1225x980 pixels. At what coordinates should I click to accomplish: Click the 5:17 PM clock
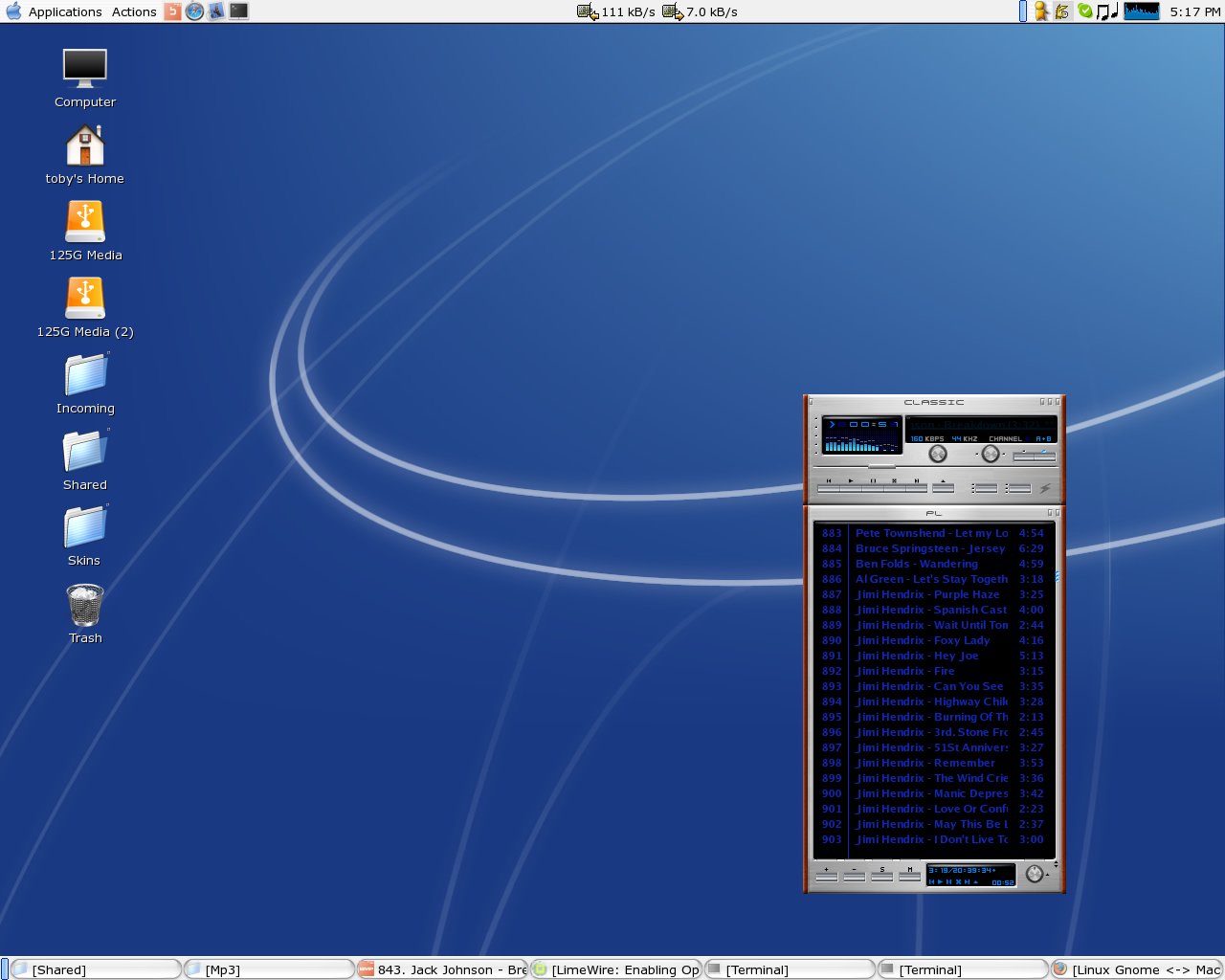point(1194,11)
